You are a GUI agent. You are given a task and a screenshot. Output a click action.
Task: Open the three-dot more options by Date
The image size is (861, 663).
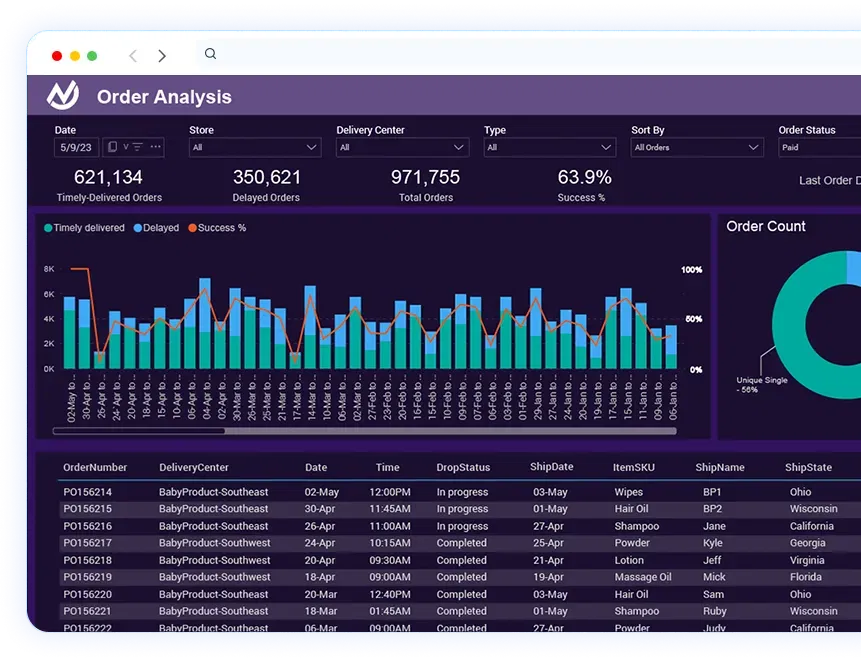point(156,147)
